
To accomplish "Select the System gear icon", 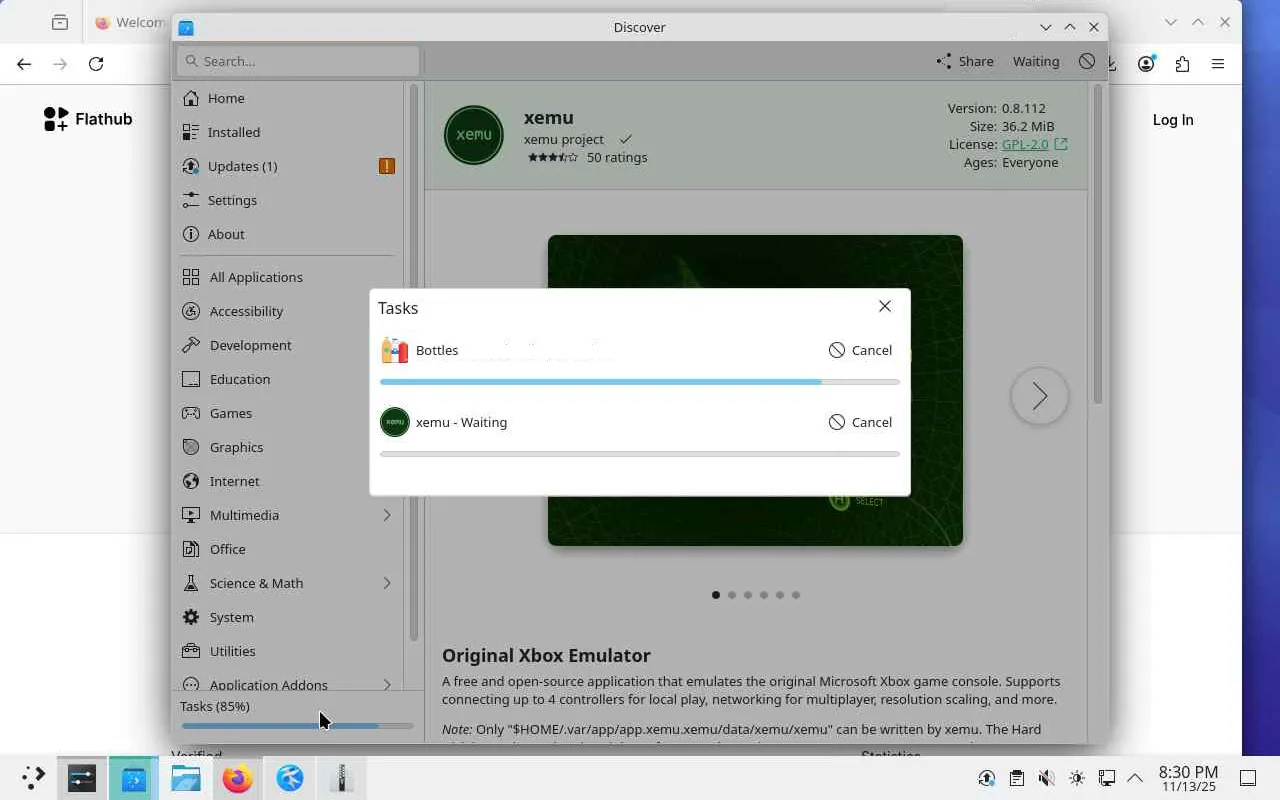I will (x=191, y=617).
